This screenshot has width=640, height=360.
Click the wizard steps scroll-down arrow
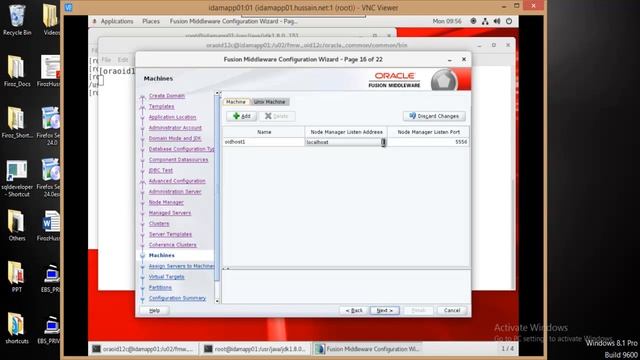(x=217, y=301)
